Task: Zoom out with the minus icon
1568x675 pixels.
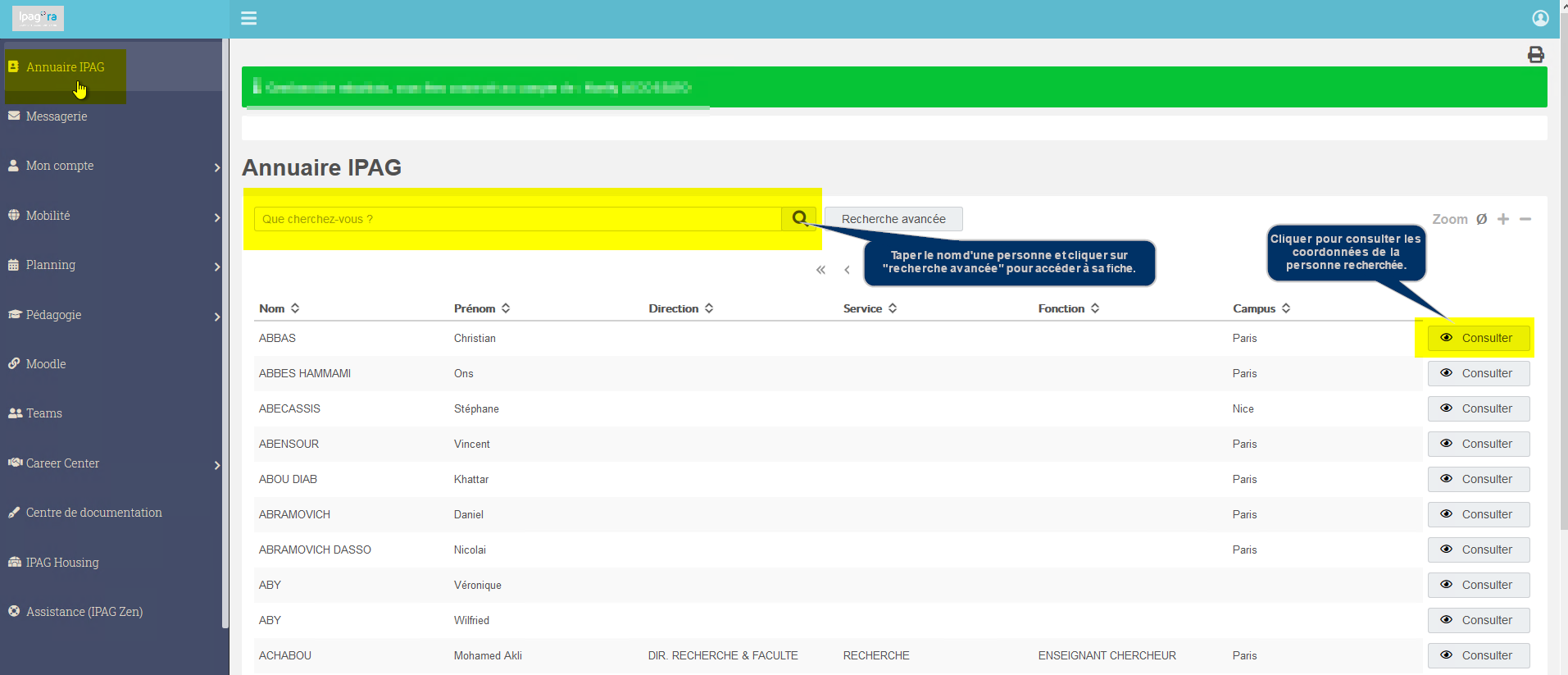Action: [x=1525, y=219]
